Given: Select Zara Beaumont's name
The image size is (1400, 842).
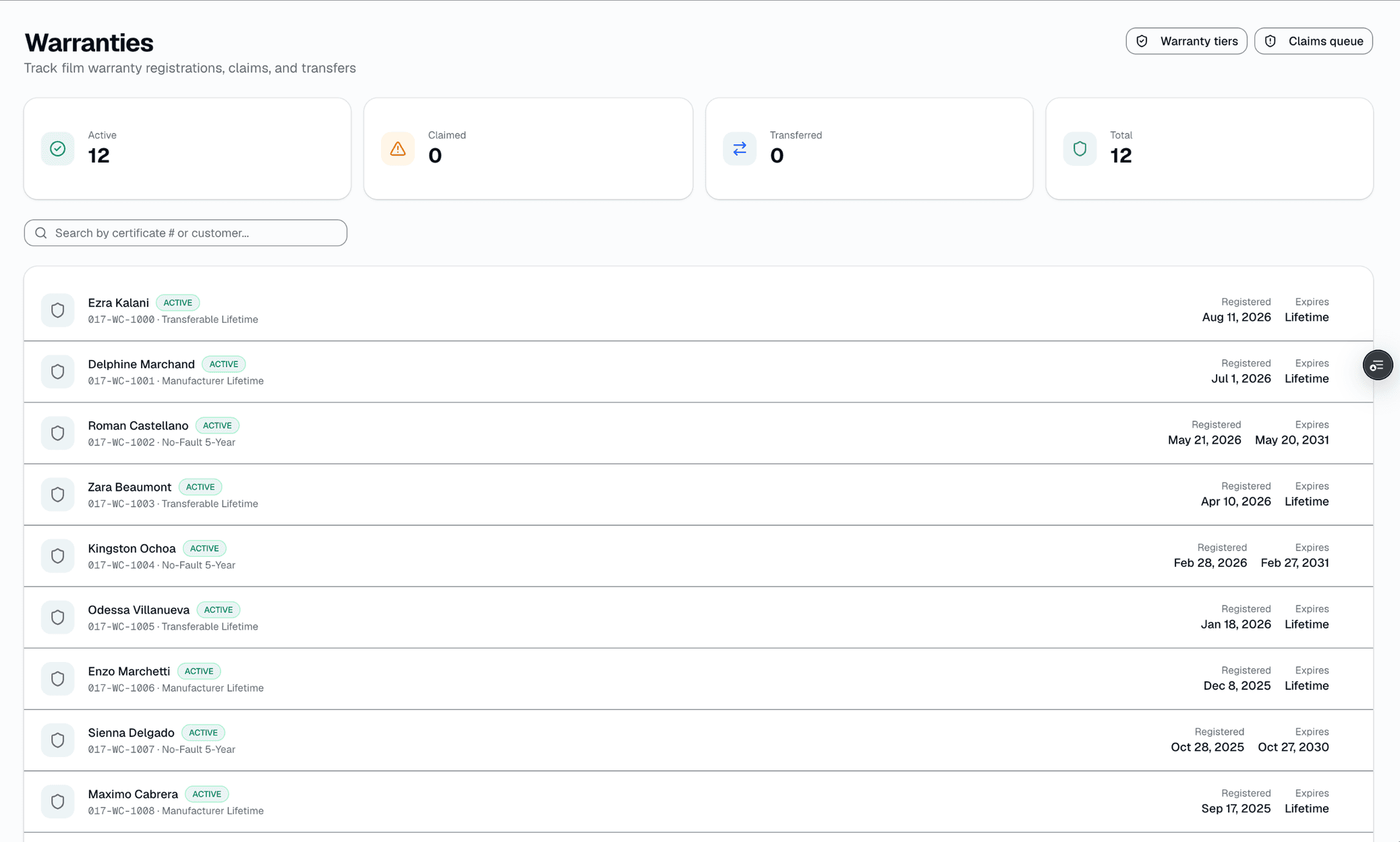Looking at the screenshot, I should tap(129, 487).
